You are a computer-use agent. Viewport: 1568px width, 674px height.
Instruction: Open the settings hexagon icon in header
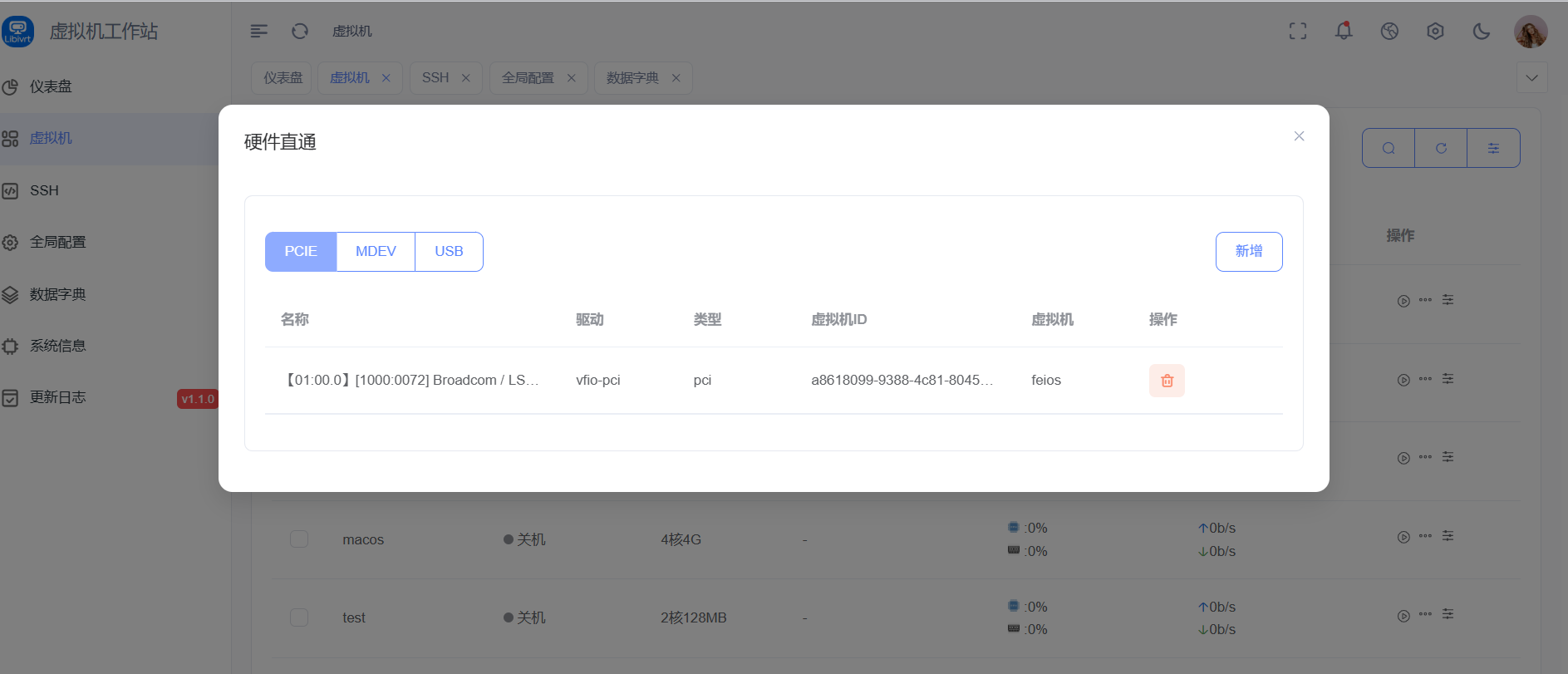tap(1435, 32)
